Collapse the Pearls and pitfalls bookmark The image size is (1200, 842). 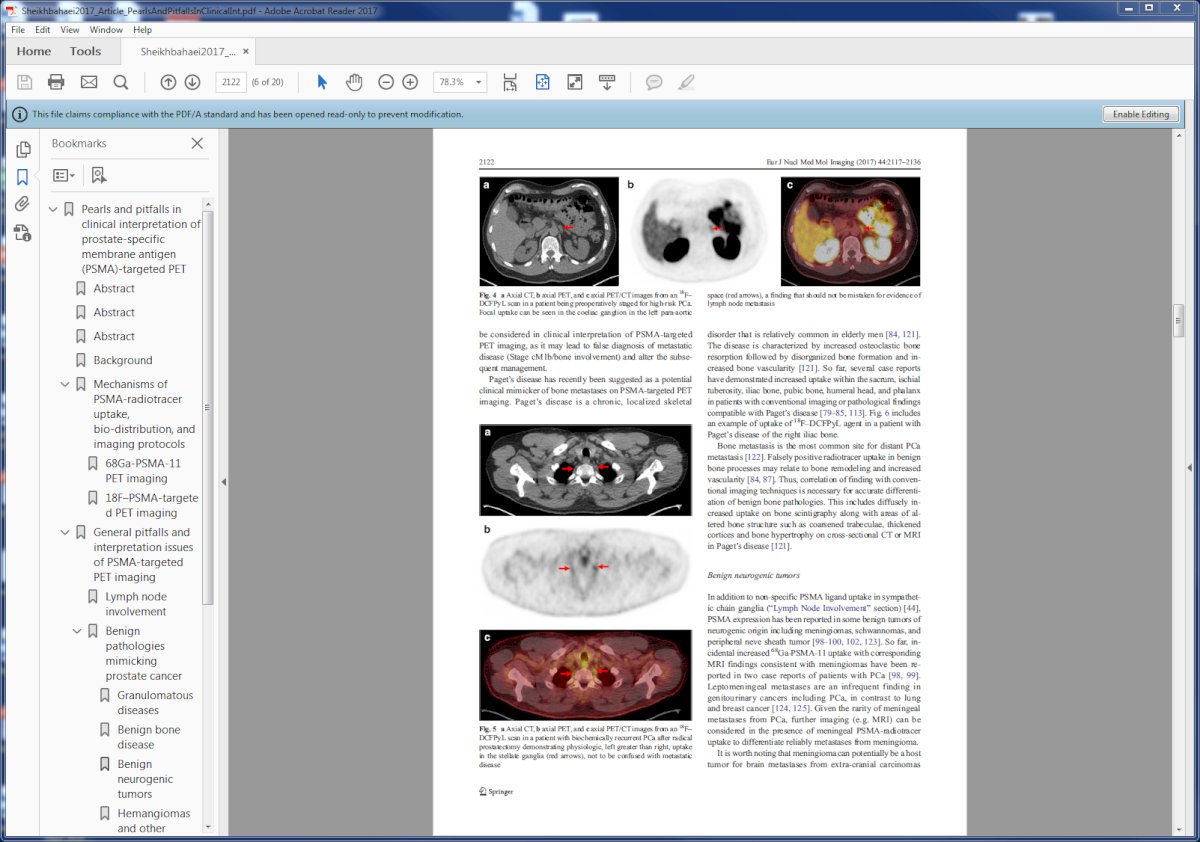coord(53,210)
